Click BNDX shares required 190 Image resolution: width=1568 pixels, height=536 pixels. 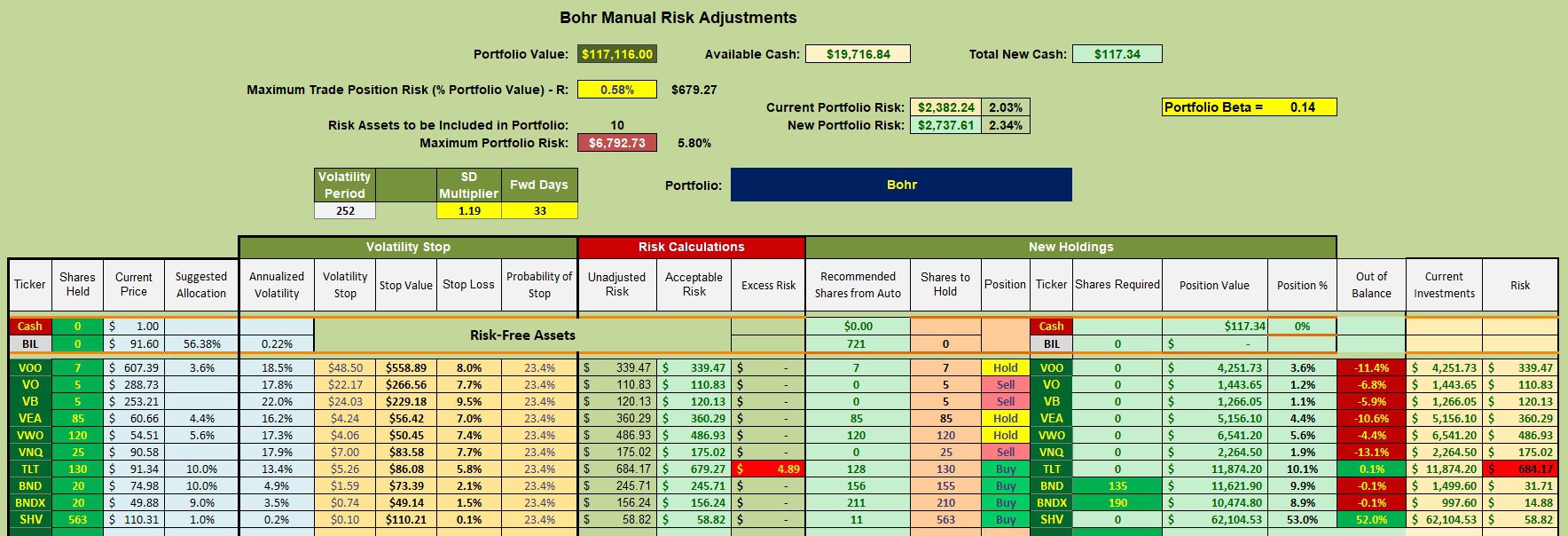point(1117,502)
